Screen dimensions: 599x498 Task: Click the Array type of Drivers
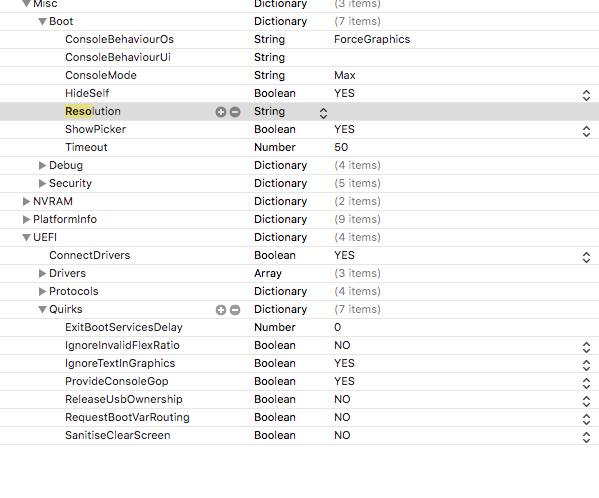(x=268, y=273)
